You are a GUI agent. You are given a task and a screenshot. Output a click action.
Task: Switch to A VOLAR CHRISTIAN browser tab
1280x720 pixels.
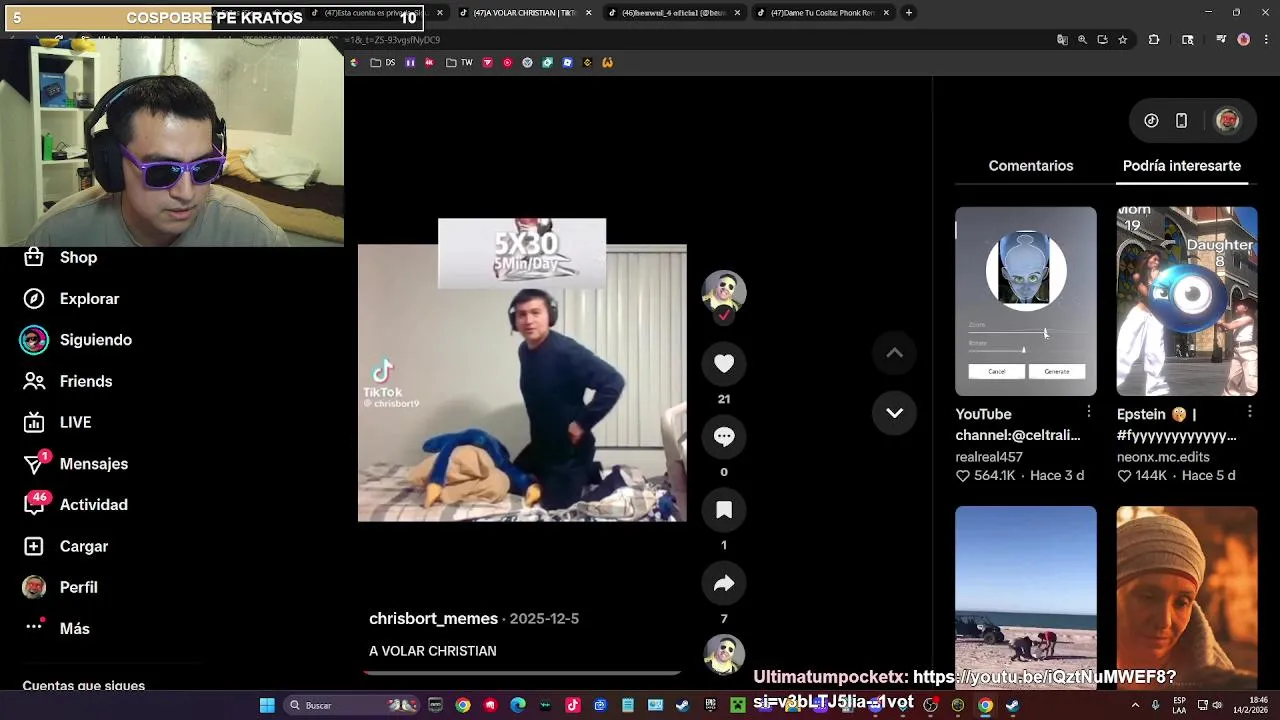click(524, 13)
